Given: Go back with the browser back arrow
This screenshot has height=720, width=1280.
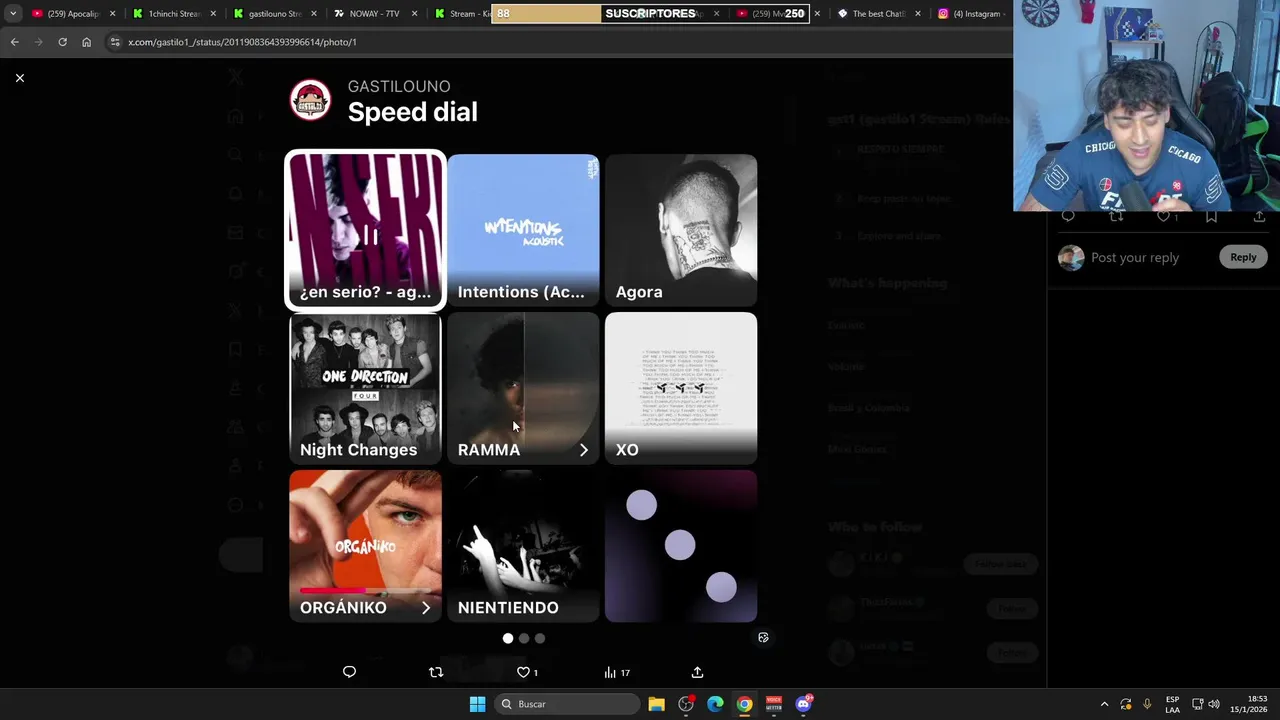Looking at the screenshot, I should point(14,42).
